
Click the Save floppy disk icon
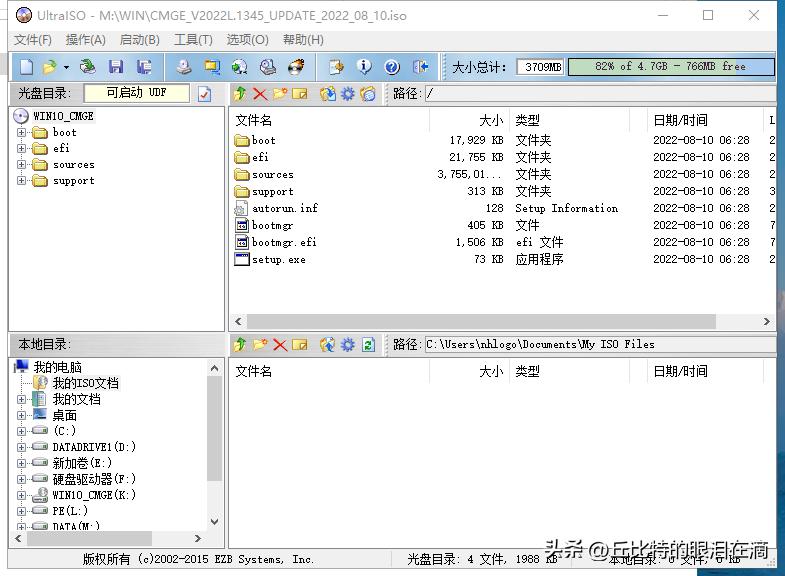click(x=116, y=67)
